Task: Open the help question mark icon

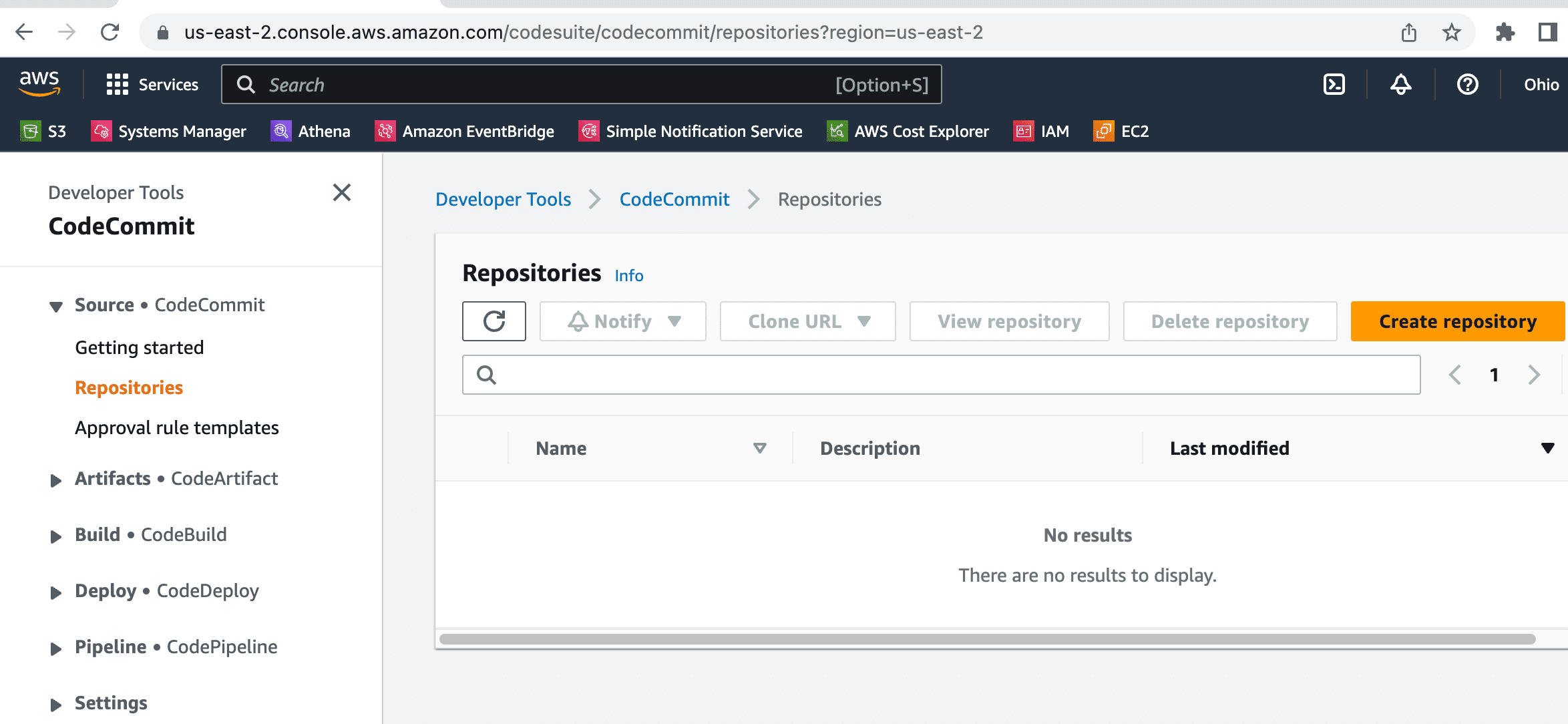Action: click(1467, 84)
